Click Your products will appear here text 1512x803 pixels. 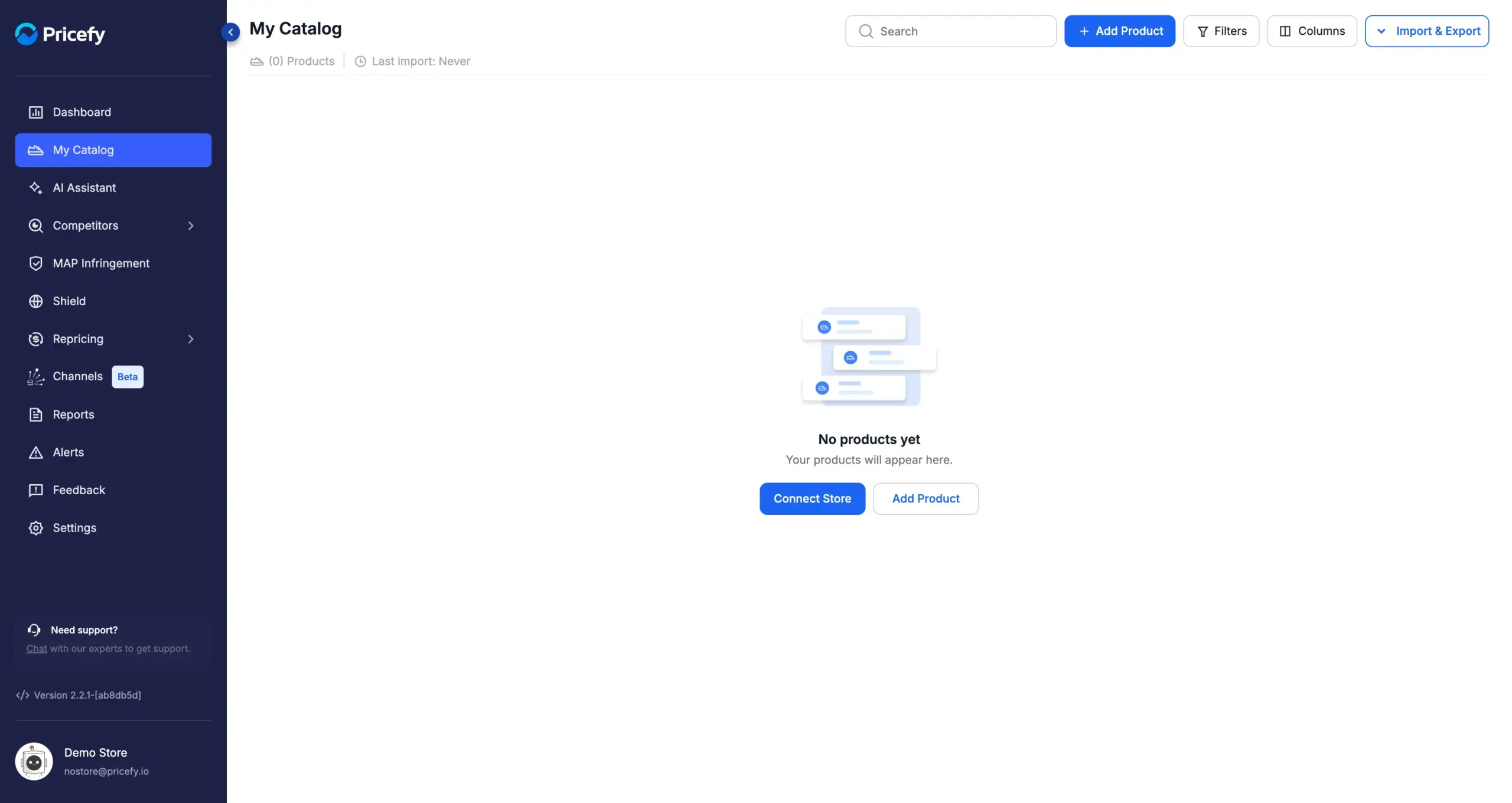click(x=869, y=459)
